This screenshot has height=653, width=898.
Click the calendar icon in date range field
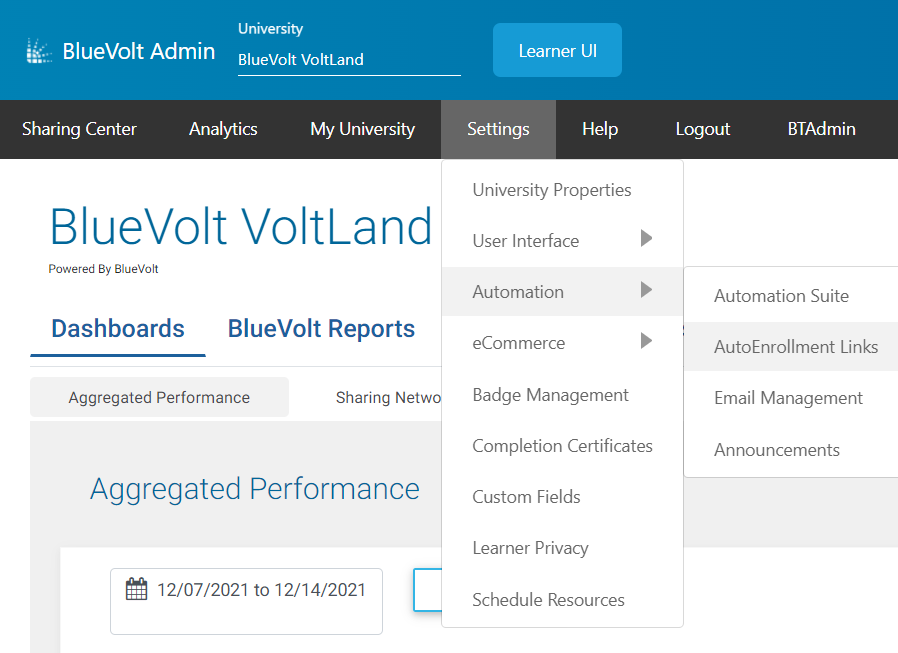(136, 589)
